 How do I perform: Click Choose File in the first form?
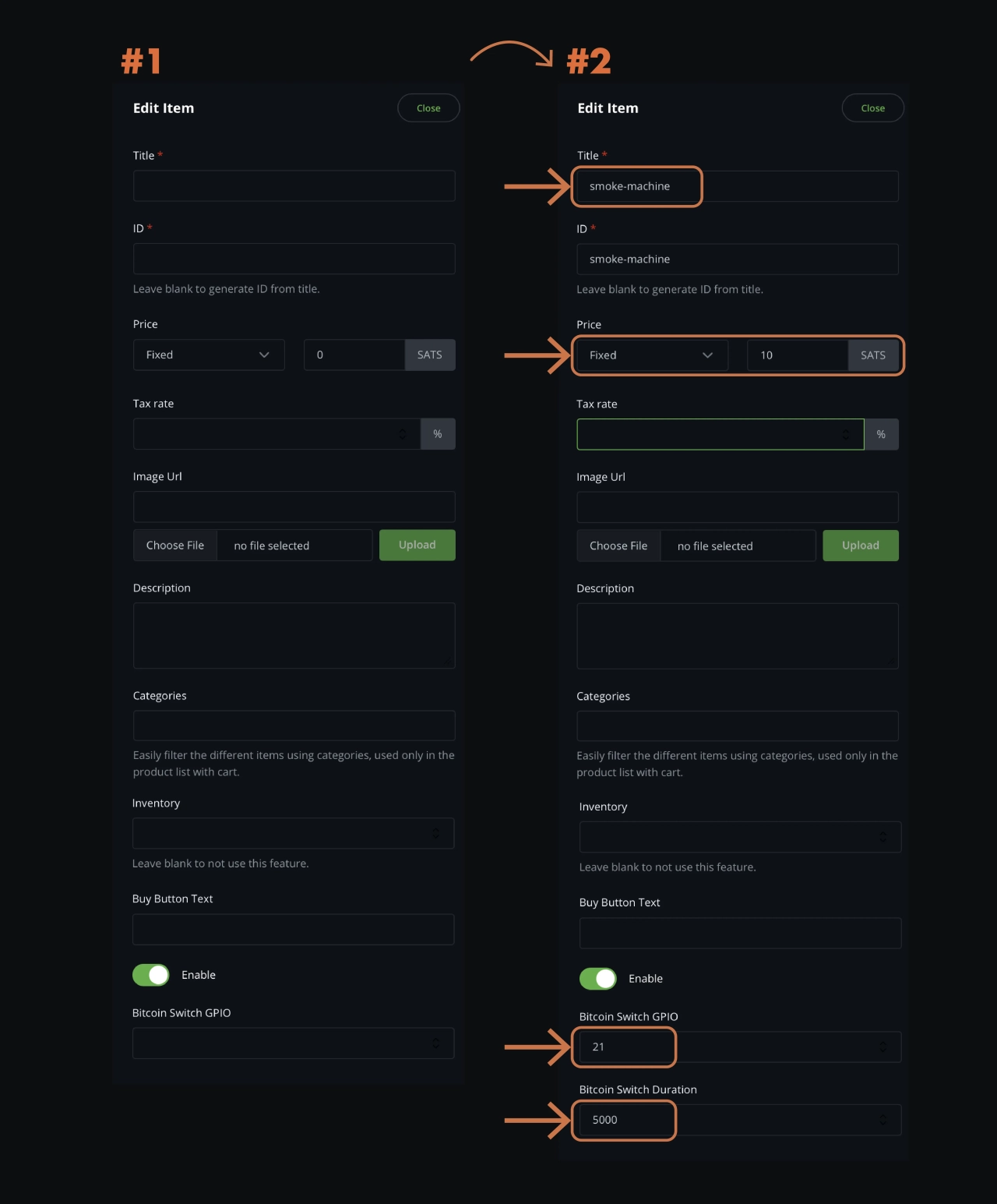point(174,545)
